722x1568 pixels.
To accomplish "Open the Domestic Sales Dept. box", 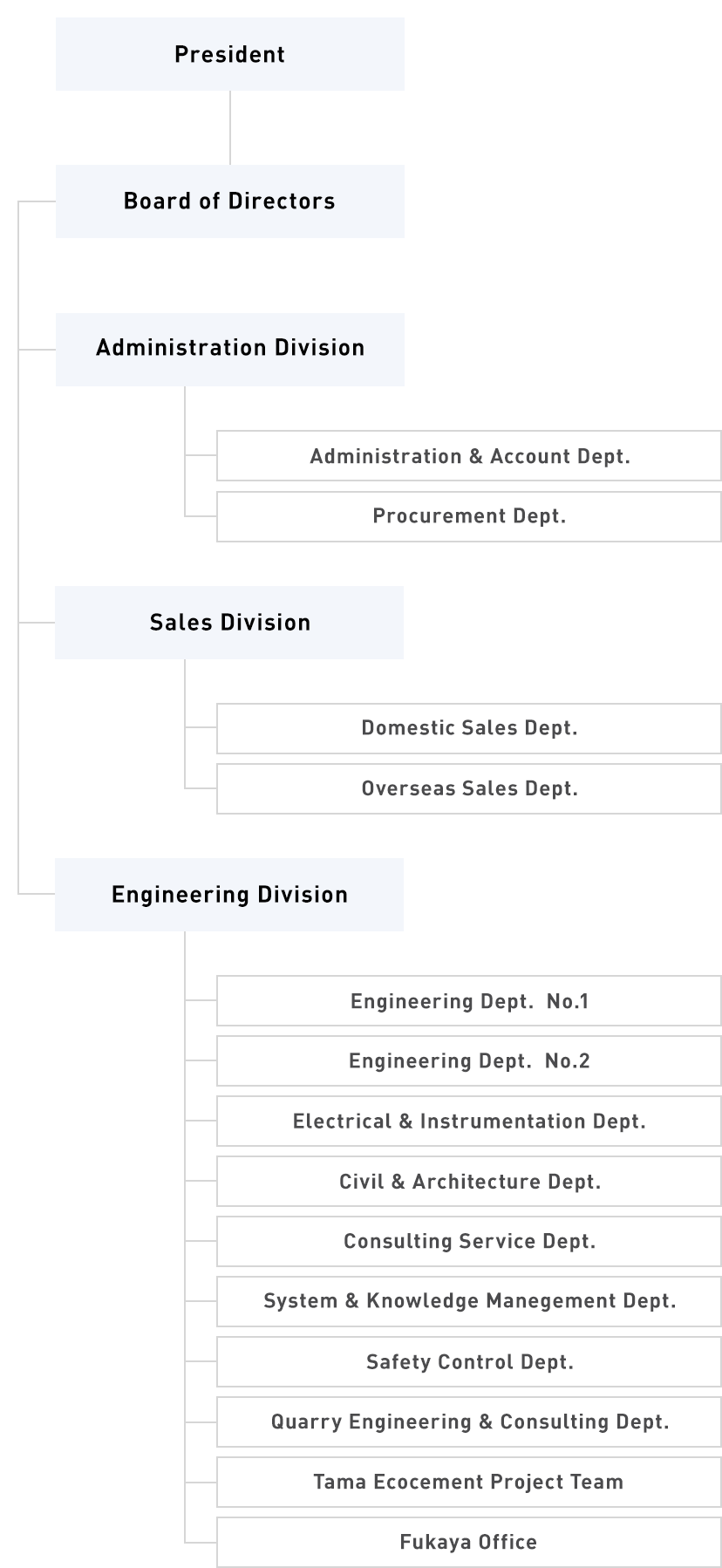I will click(x=469, y=728).
